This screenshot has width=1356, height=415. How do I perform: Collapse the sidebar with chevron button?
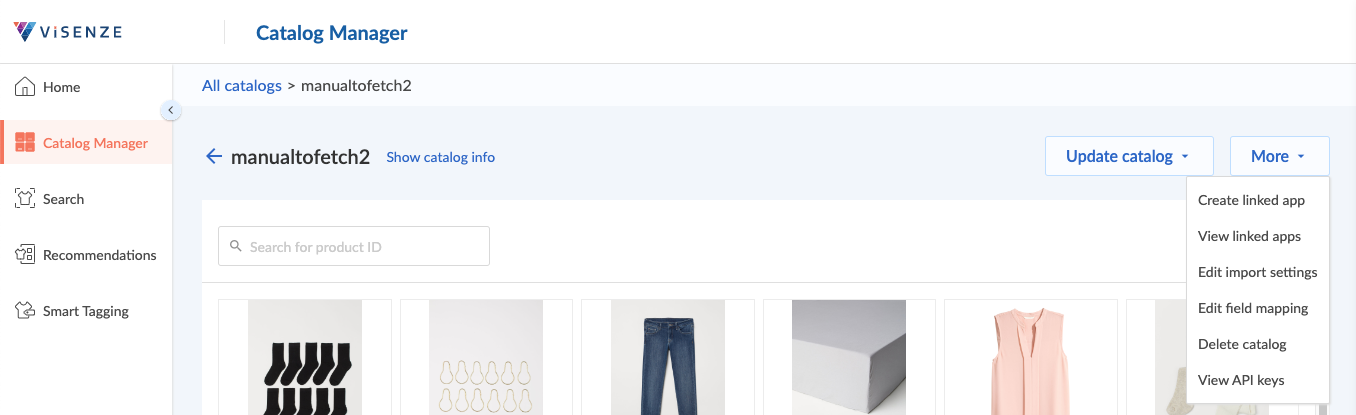coord(171,110)
